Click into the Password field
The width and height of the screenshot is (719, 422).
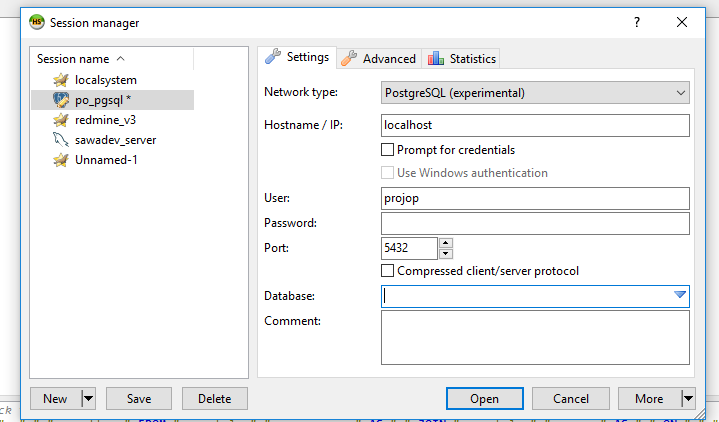(535, 223)
